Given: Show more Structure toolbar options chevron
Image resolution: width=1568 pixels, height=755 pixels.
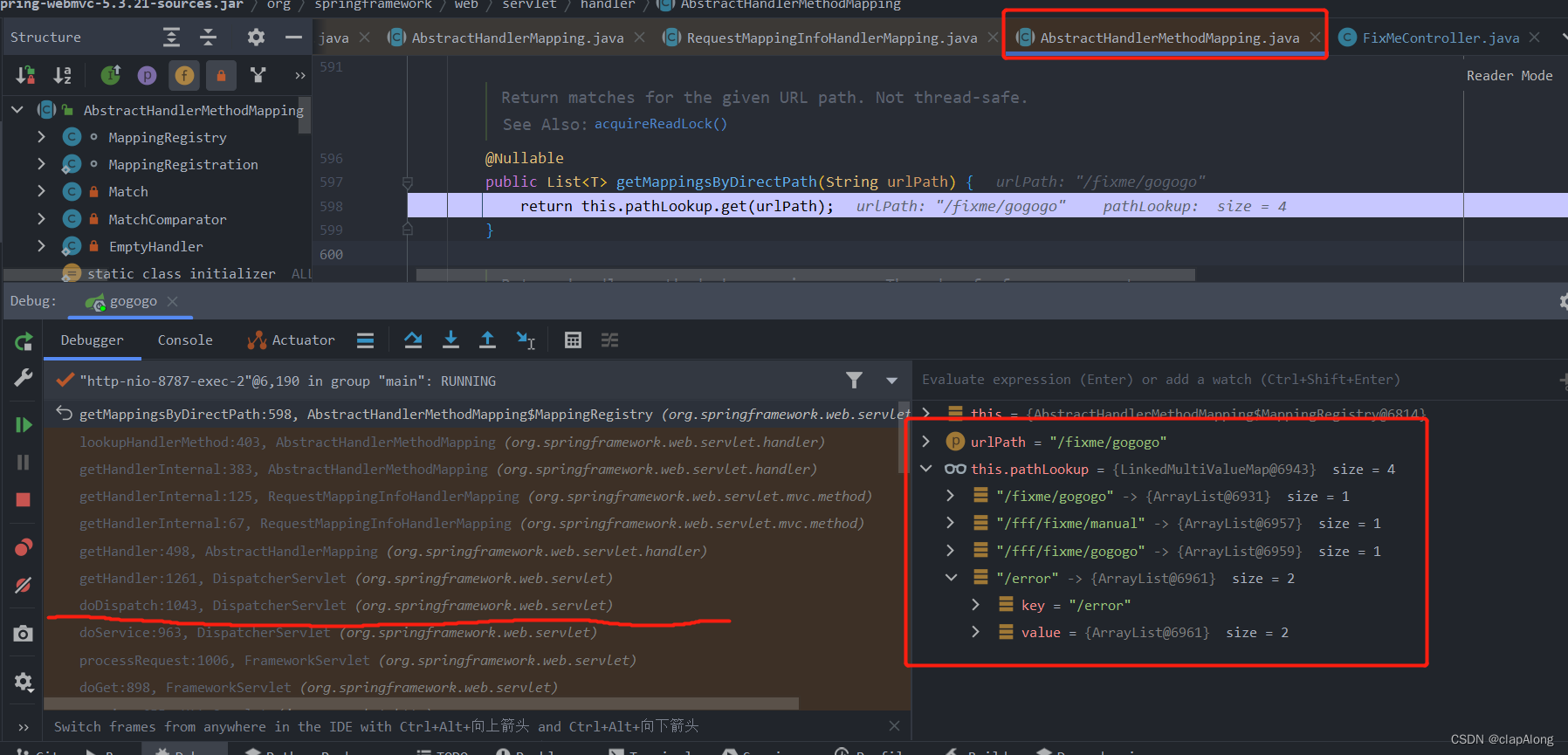Looking at the screenshot, I should point(300,76).
